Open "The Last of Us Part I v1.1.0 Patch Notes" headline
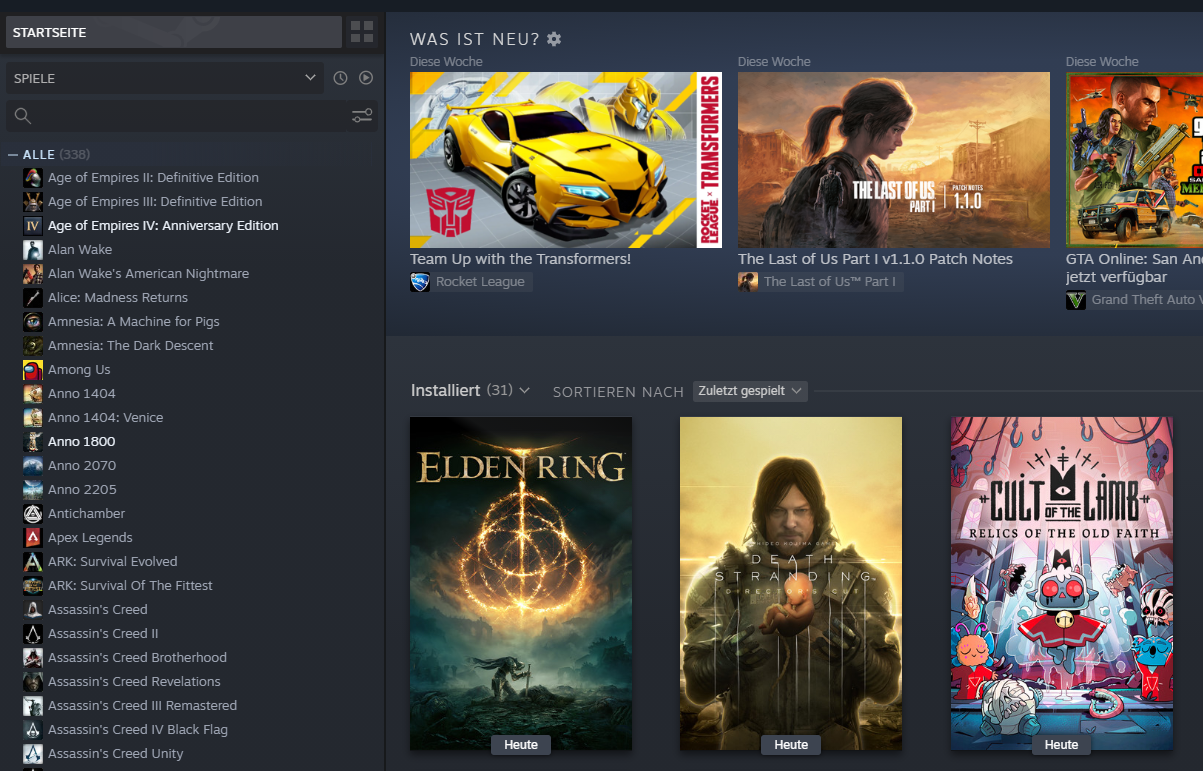Image resolution: width=1203 pixels, height=771 pixels. click(x=875, y=259)
